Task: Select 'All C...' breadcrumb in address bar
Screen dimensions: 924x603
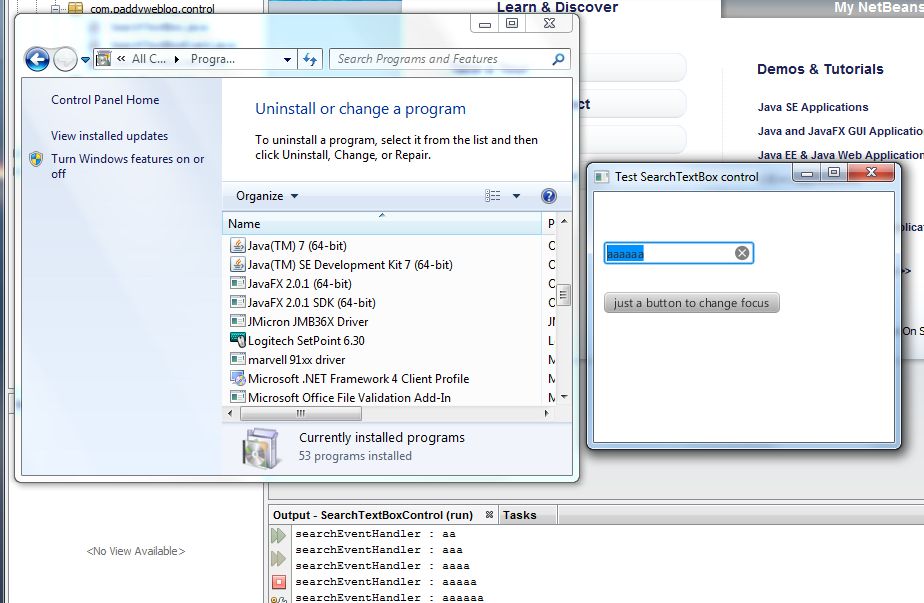Action: [x=148, y=59]
